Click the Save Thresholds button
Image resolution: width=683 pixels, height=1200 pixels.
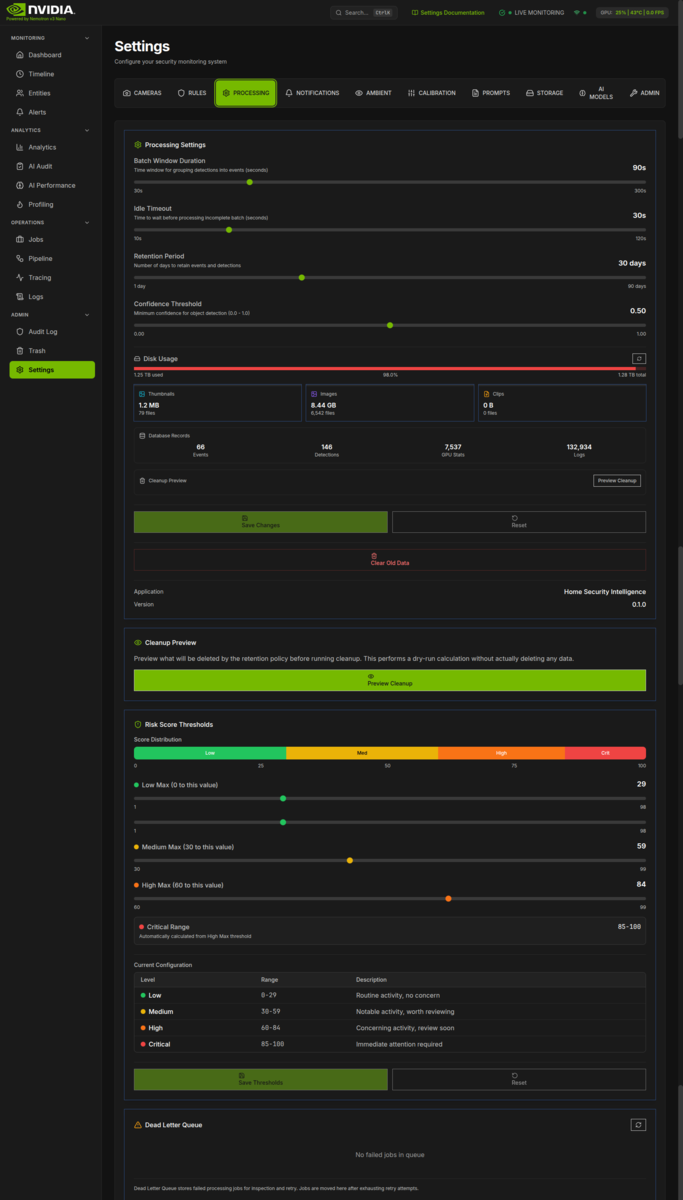tap(260, 1079)
